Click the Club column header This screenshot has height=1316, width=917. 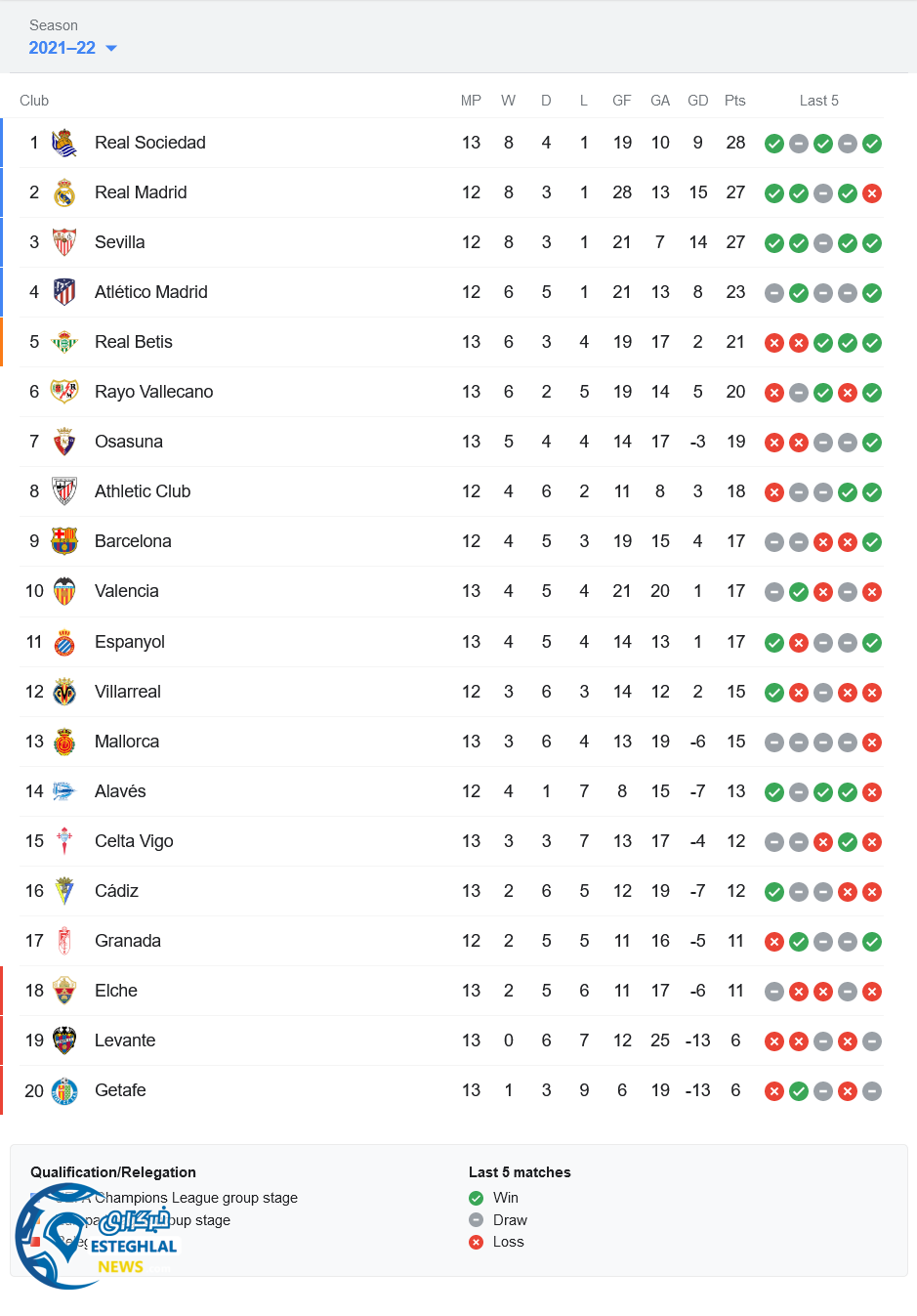[x=34, y=101]
